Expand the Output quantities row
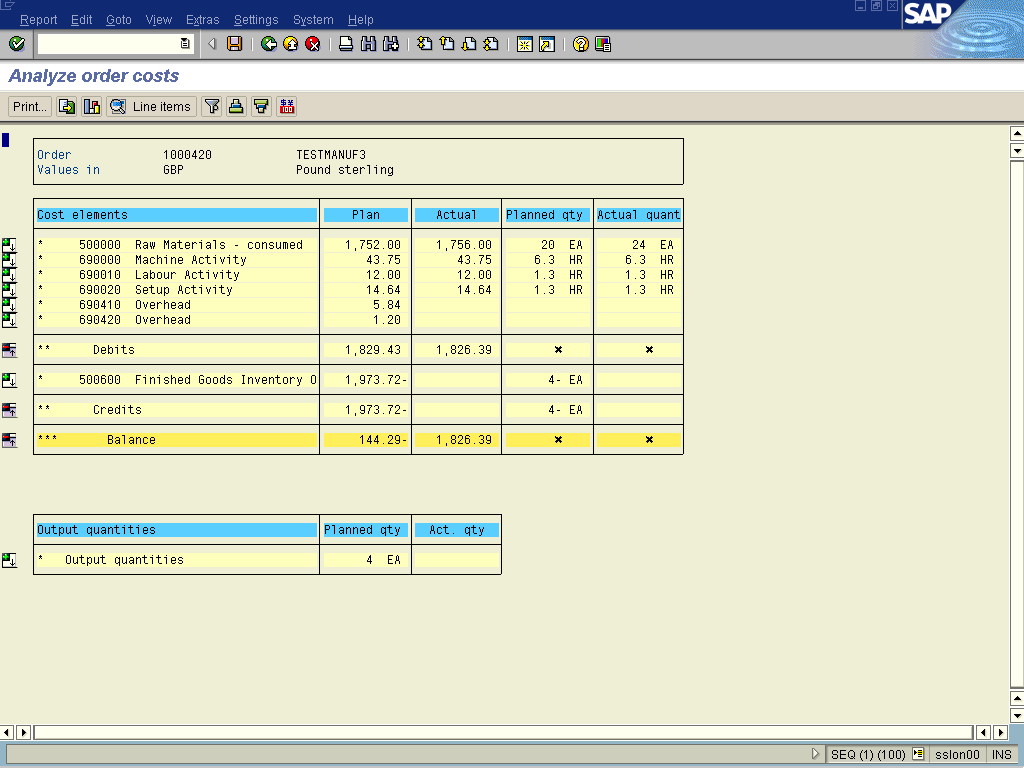Image resolution: width=1024 pixels, height=768 pixels. pyautogui.click(x=9, y=560)
